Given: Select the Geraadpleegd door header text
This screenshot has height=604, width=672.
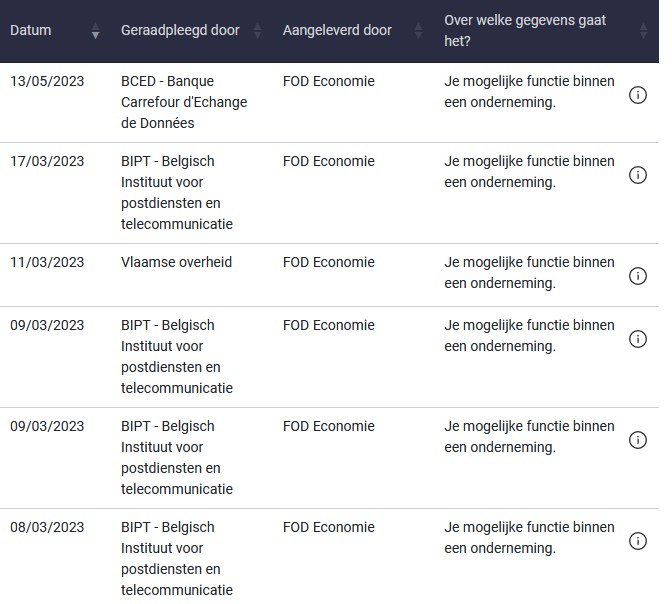Looking at the screenshot, I should tap(180, 31).
